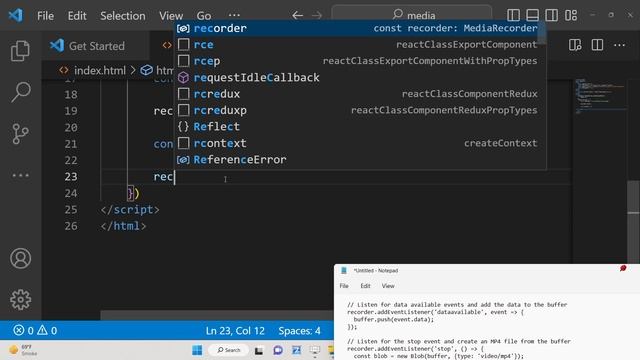Image resolution: width=640 pixels, height=360 pixels.
Task: Click the minimap code preview
Action: (599, 96)
